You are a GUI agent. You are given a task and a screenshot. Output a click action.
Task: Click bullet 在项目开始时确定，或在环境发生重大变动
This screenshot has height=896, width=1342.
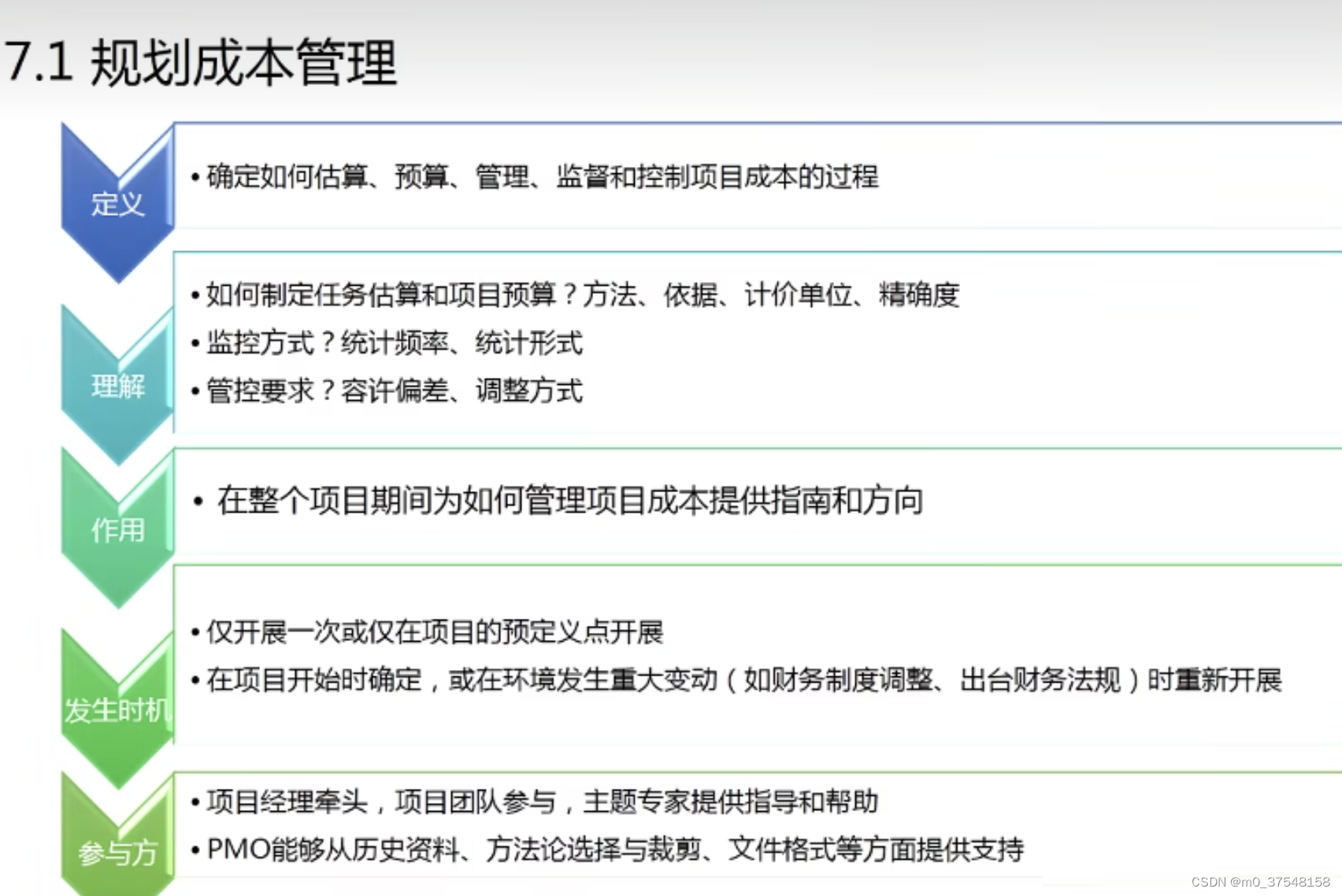[x=462, y=679]
